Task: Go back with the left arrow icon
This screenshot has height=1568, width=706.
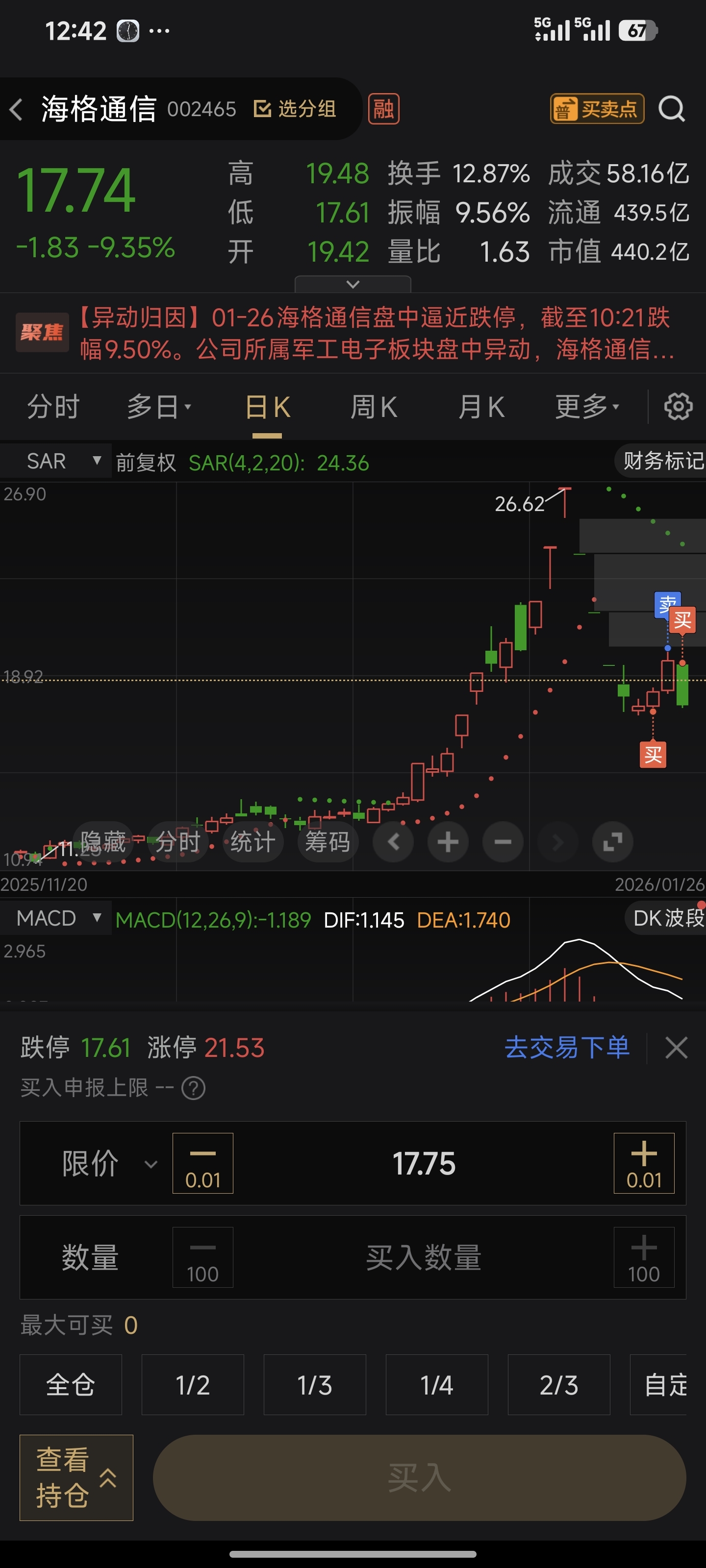Action: pyautogui.click(x=17, y=110)
